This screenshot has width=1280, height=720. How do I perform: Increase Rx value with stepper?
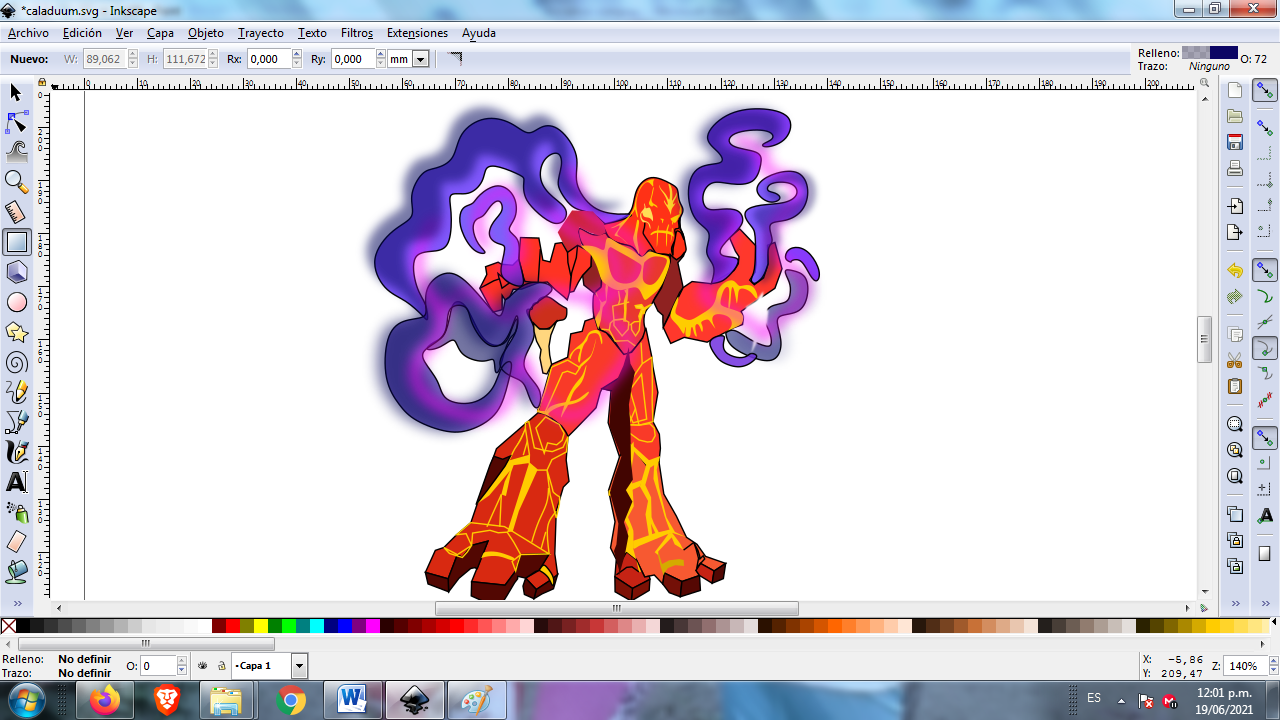[297, 54]
